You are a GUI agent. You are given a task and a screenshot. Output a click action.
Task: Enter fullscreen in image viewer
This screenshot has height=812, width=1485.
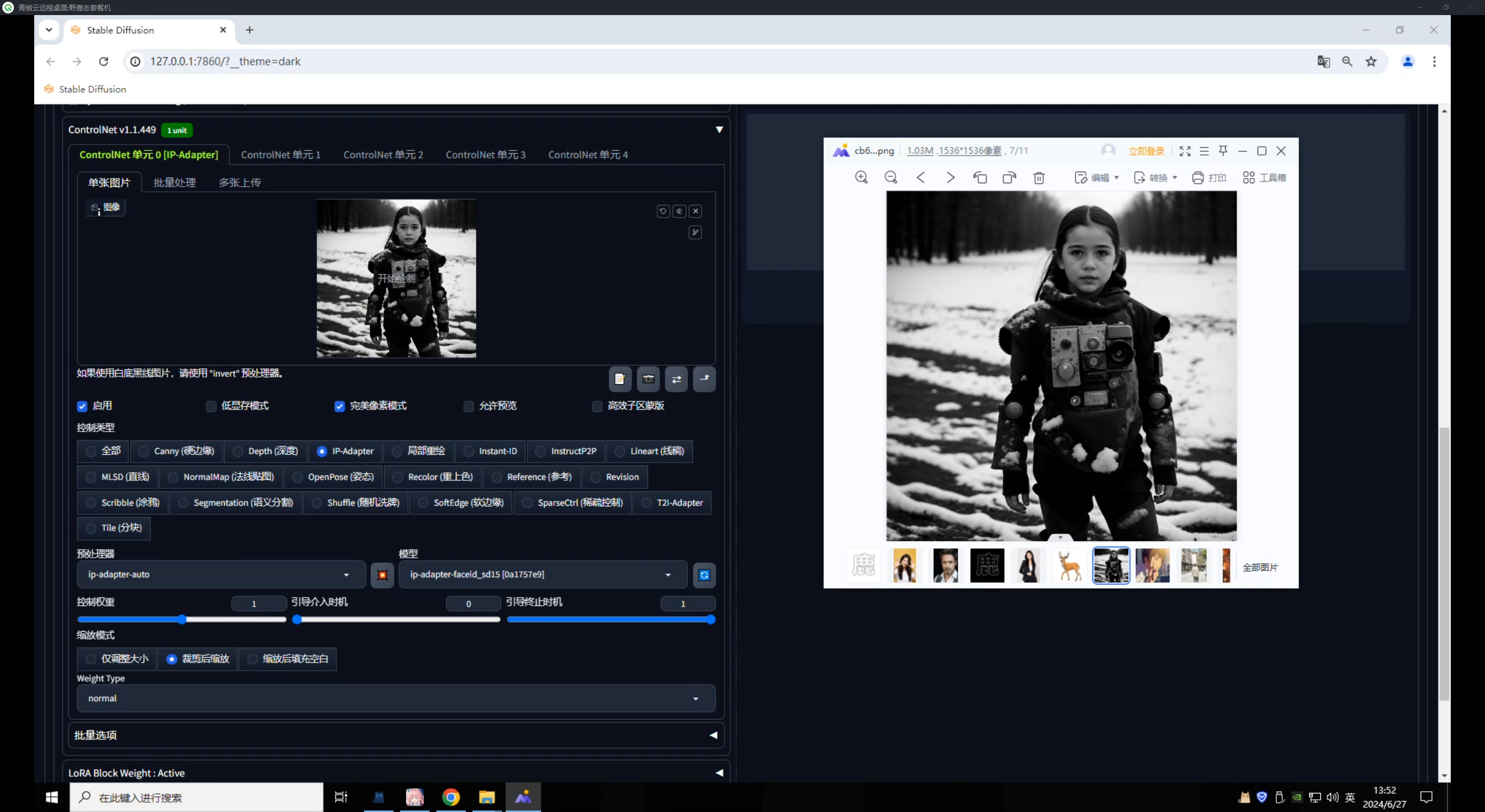[x=1185, y=151]
